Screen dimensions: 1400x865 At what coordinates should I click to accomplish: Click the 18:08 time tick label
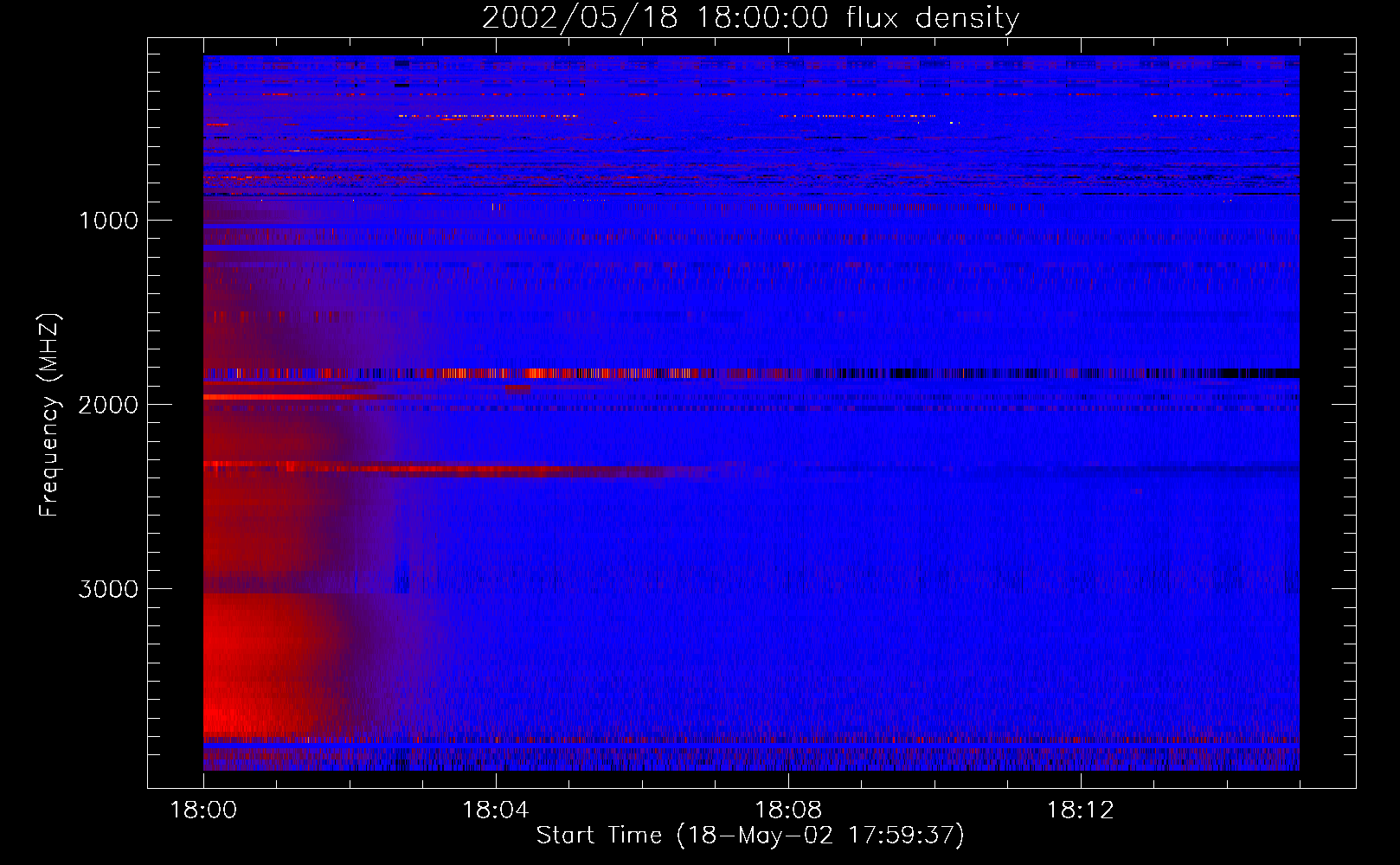(788, 811)
